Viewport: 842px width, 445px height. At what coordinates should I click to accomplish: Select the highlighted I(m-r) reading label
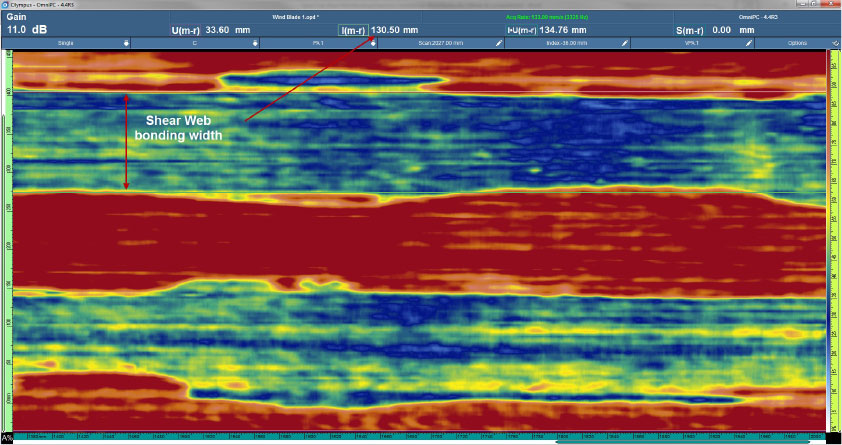(x=353, y=30)
